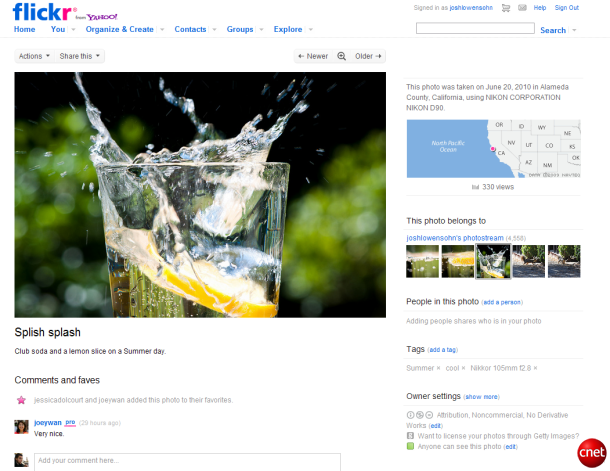Click the Creative Commons attribution license icons
This screenshot has height=471, width=610.
point(420,415)
